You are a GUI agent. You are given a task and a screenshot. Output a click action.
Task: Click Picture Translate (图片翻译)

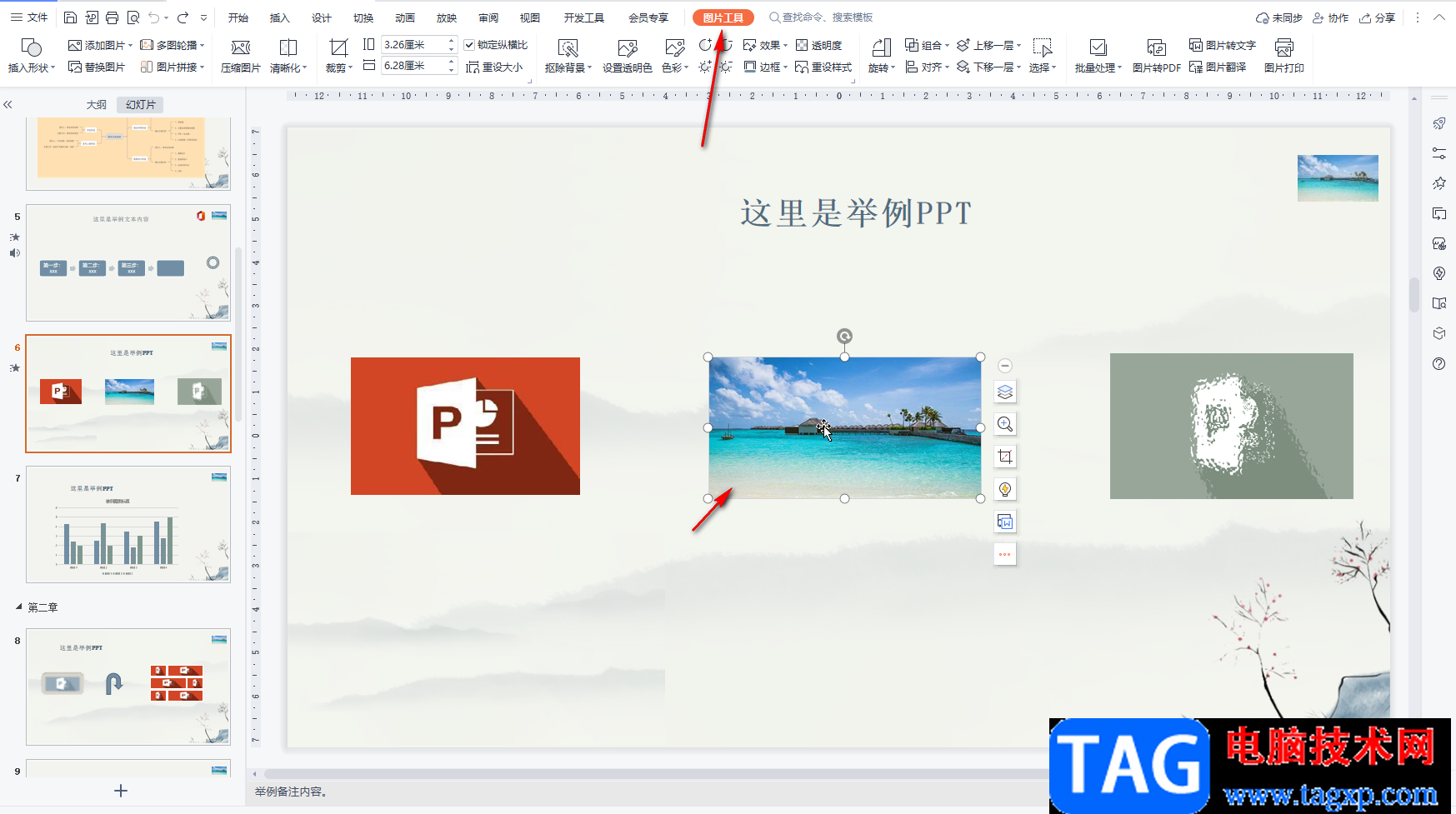pos(1218,67)
